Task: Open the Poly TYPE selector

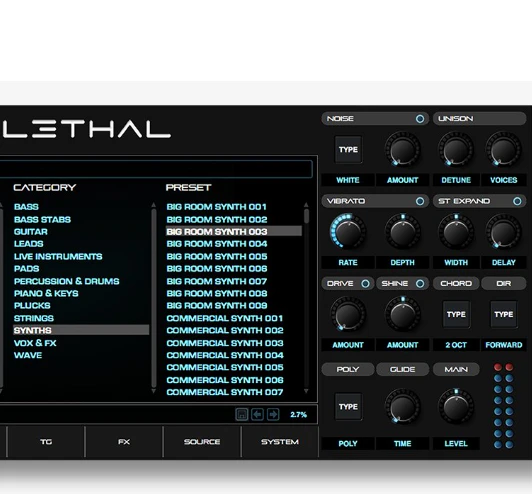Action: (348, 407)
